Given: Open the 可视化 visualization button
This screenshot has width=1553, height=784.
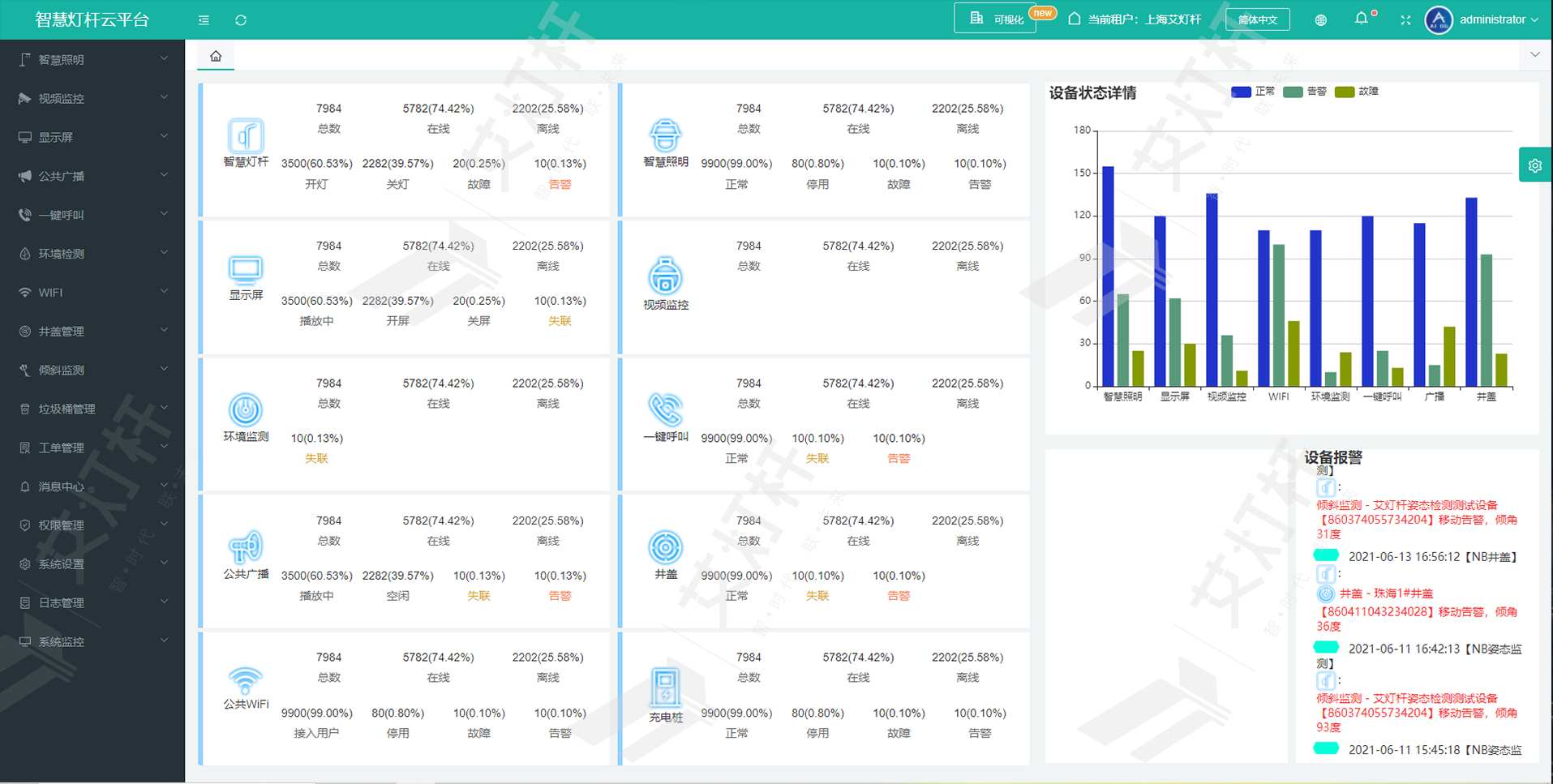Looking at the screenshot, I should coord(995,19).
